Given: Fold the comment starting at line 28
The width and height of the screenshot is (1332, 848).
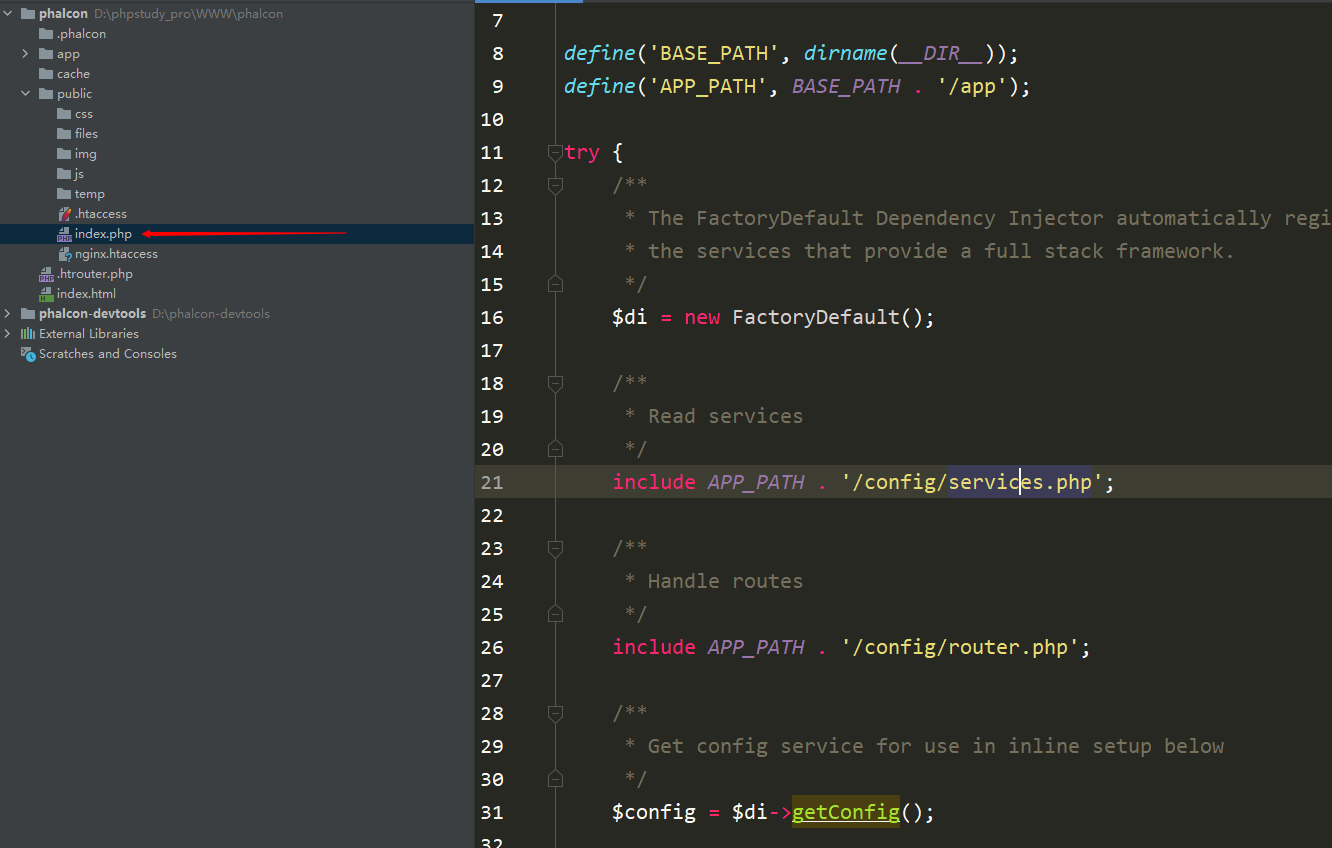Looking at the screenshot, I should click(x=555, y=713).
